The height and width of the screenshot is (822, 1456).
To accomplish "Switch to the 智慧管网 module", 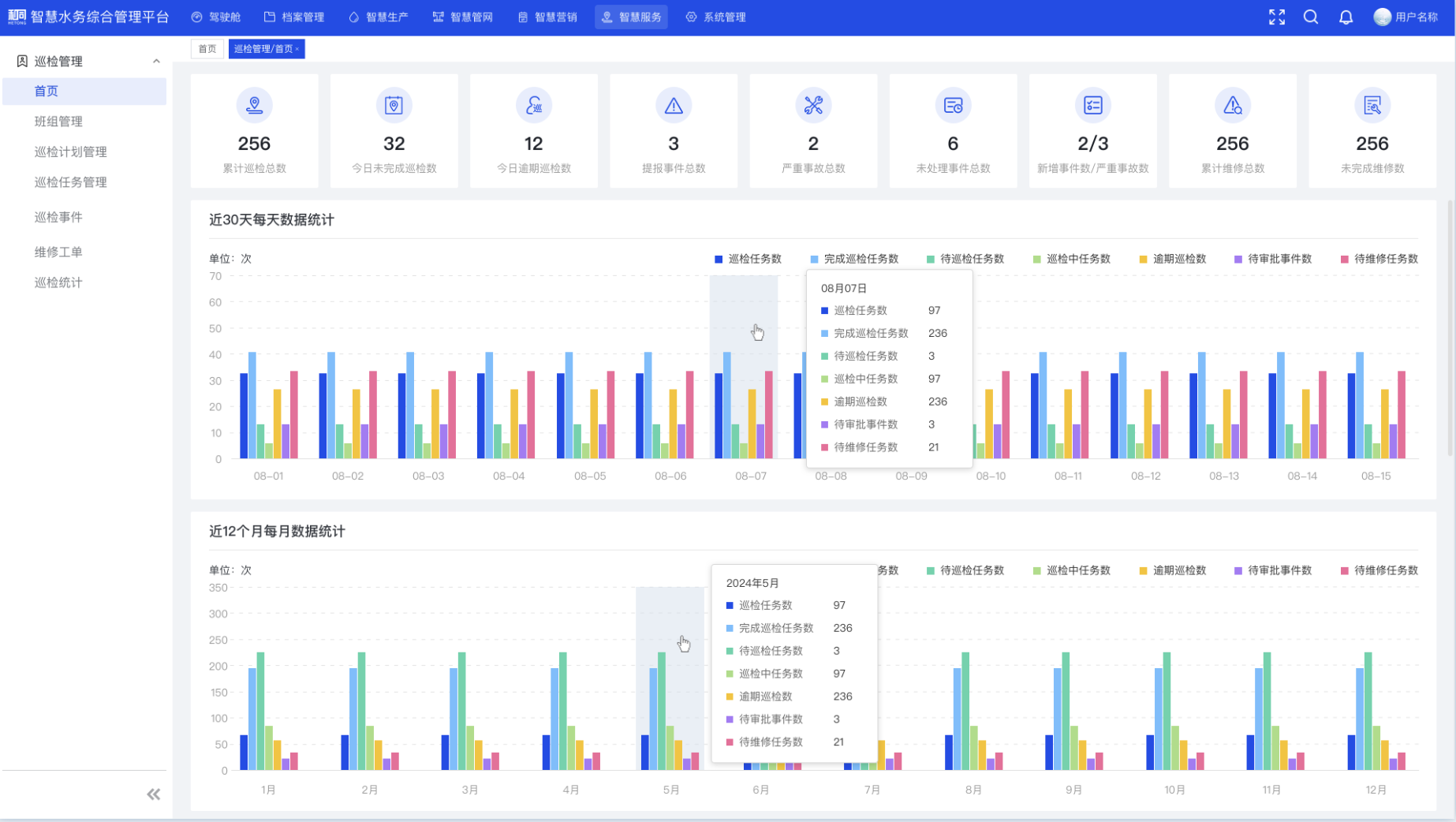I will 462,17.
